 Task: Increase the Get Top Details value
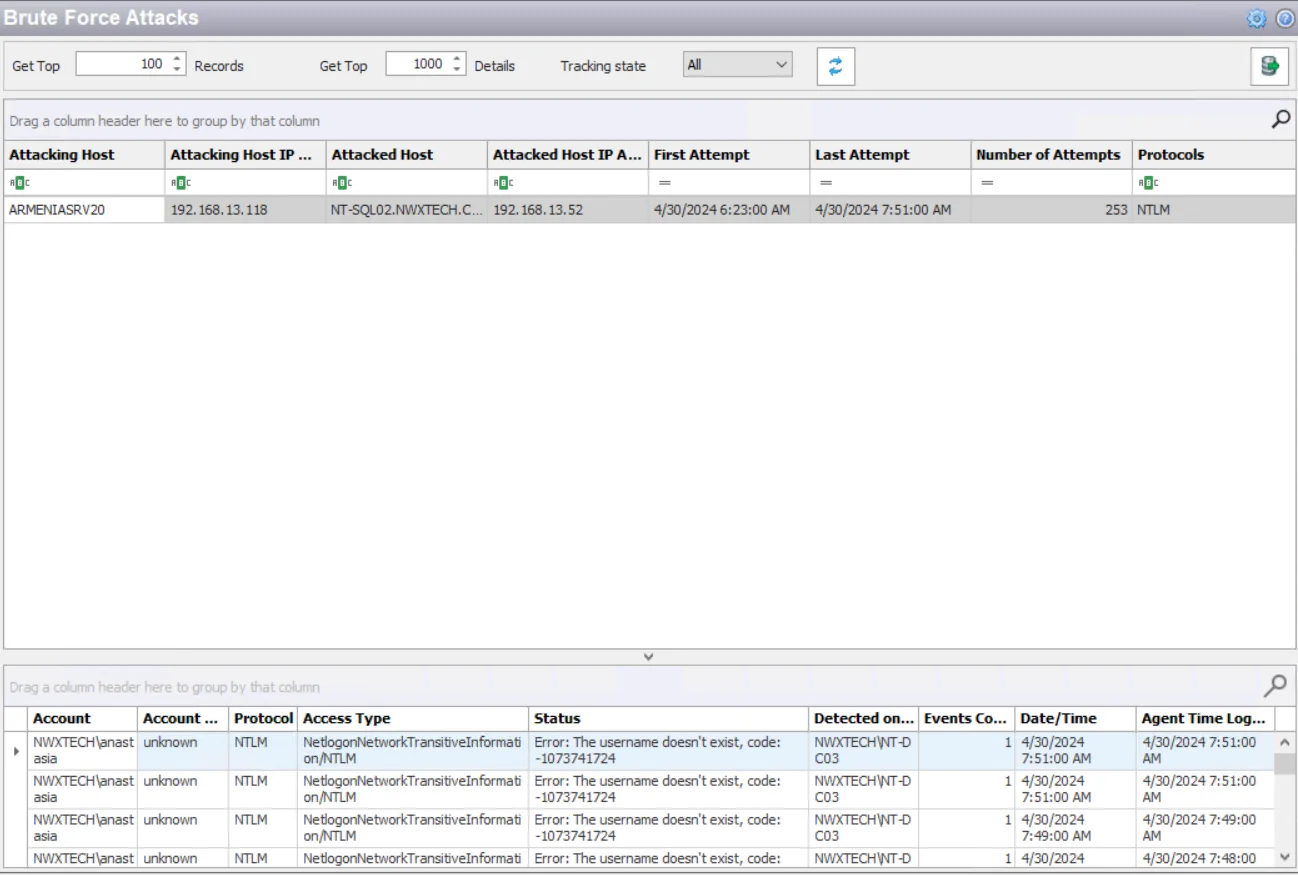[x=456, y=58]
